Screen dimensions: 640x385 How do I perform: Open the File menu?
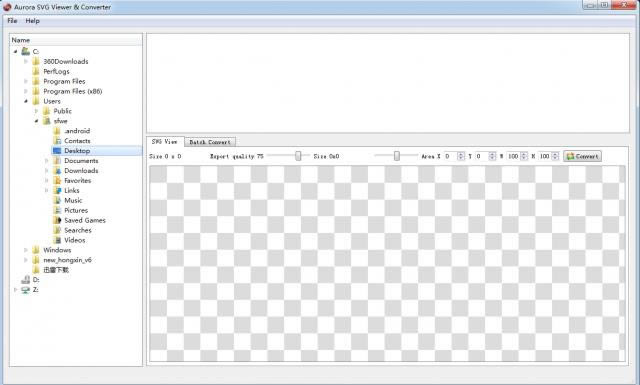12,21
